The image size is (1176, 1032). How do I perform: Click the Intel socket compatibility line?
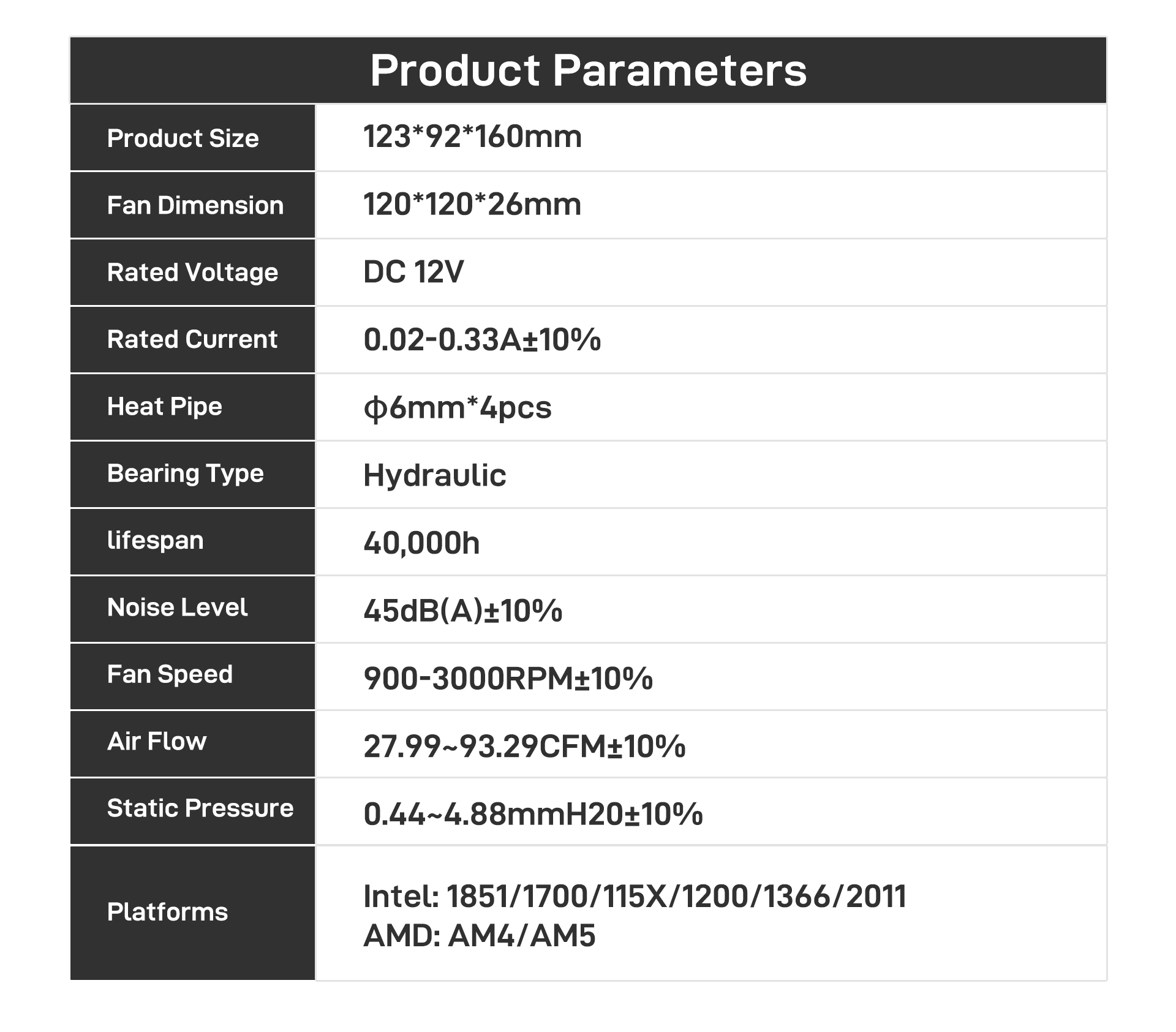(x=635, y=897)
